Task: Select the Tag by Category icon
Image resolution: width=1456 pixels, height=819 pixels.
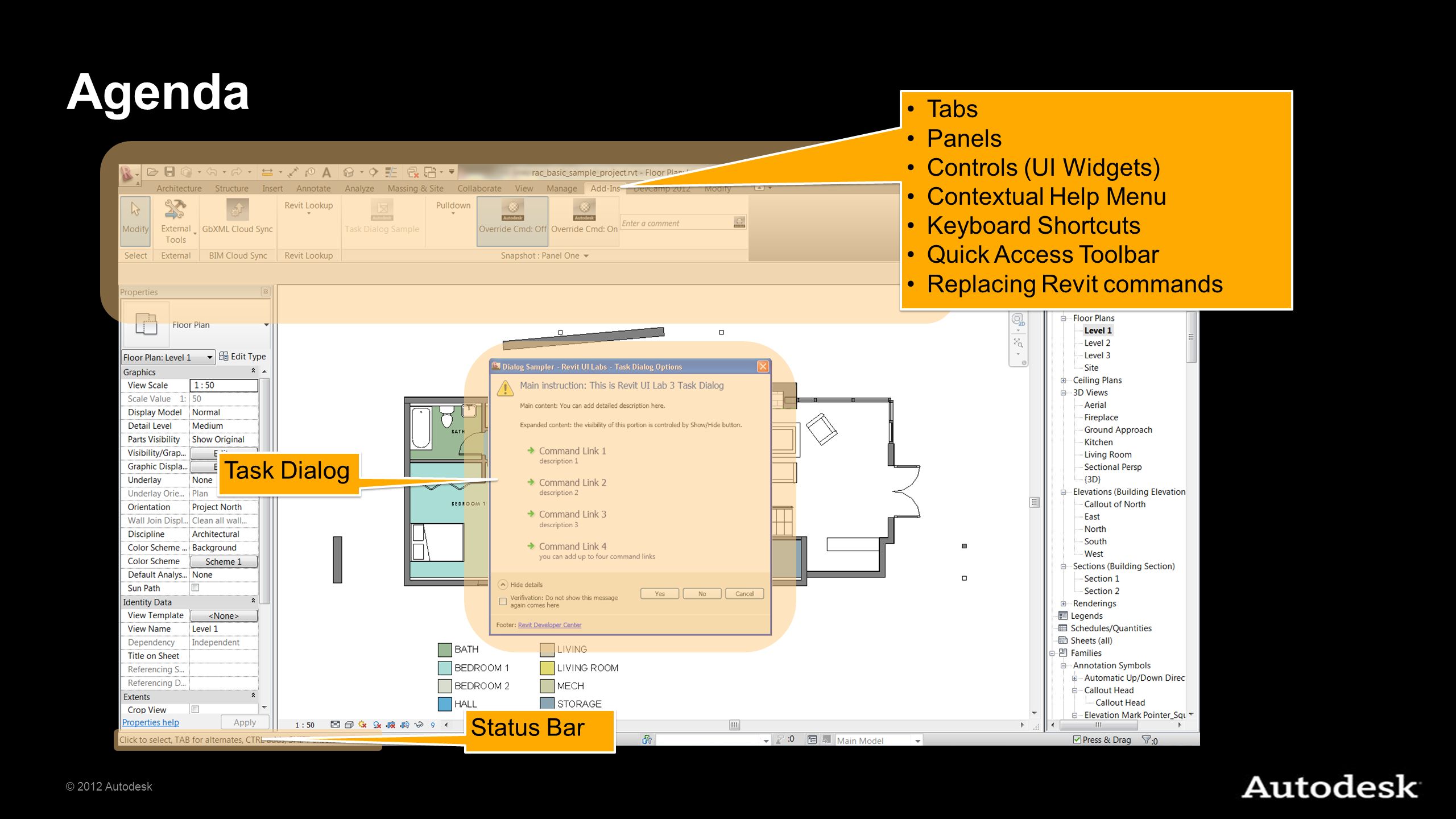Action: pyautogui.click(x=310, y=172)
